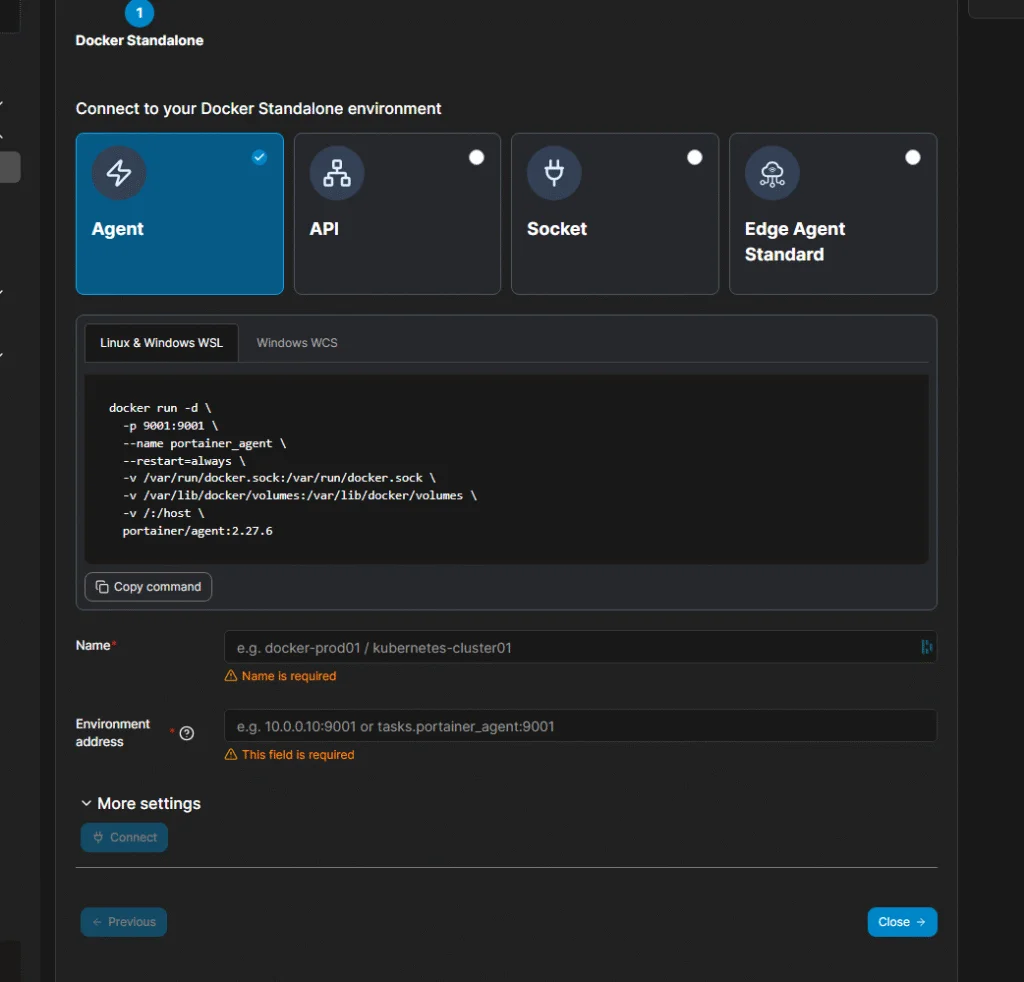Choose the Socket radio option

tap(695, 157)
